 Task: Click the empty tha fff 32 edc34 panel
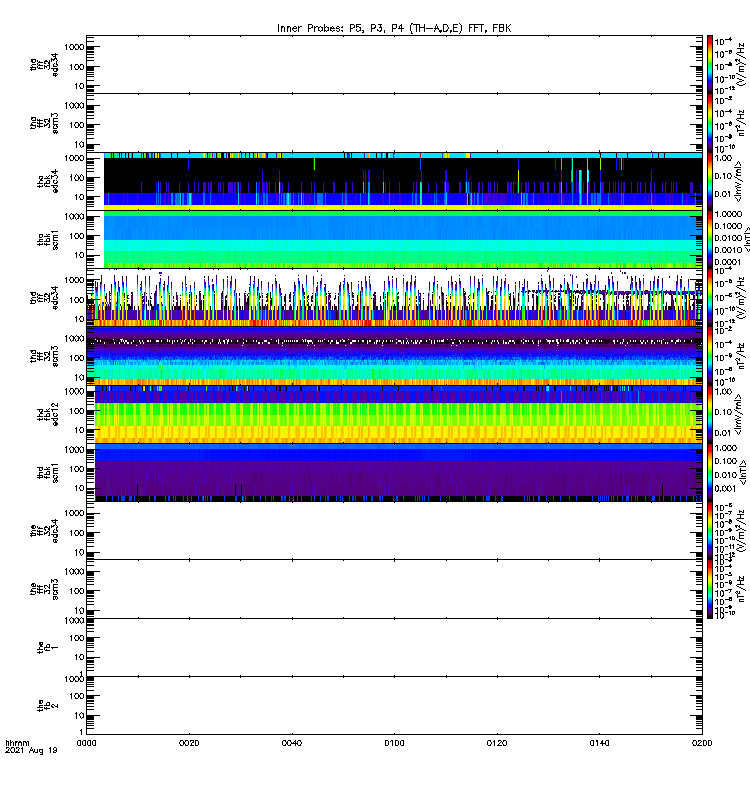(x=394, y=64)
